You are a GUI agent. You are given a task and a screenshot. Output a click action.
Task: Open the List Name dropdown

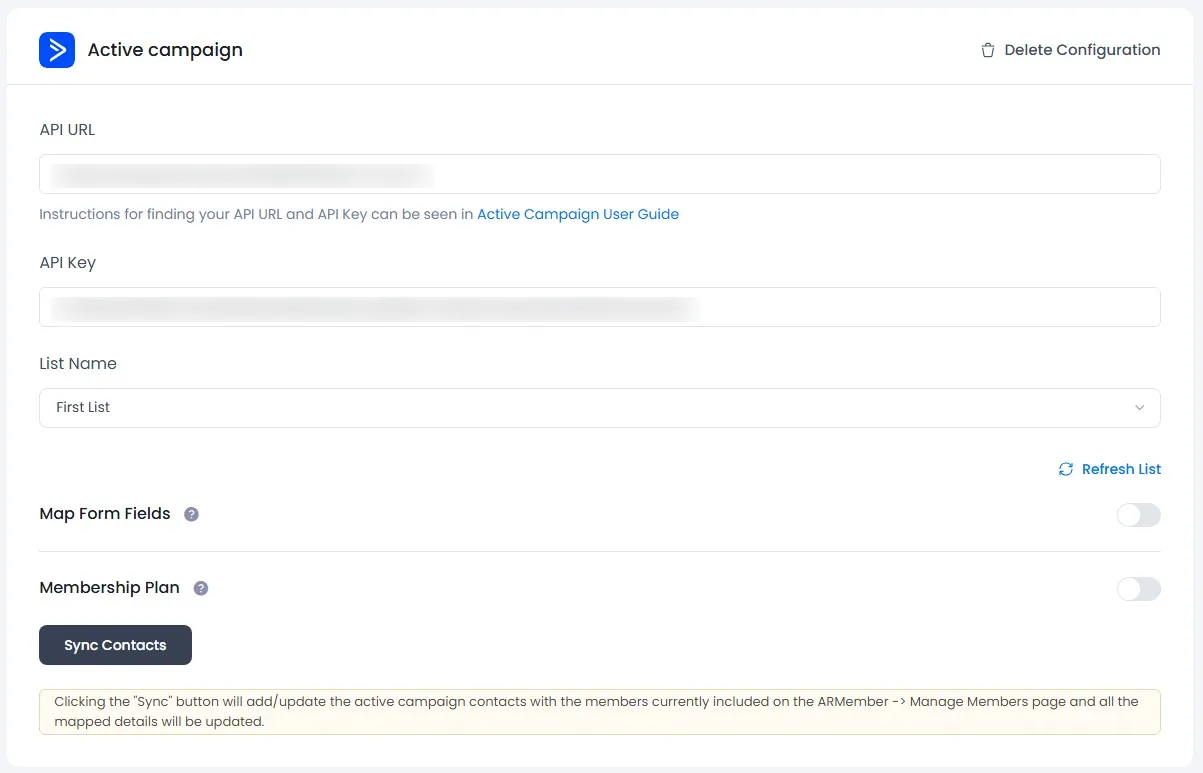(599, 408)
